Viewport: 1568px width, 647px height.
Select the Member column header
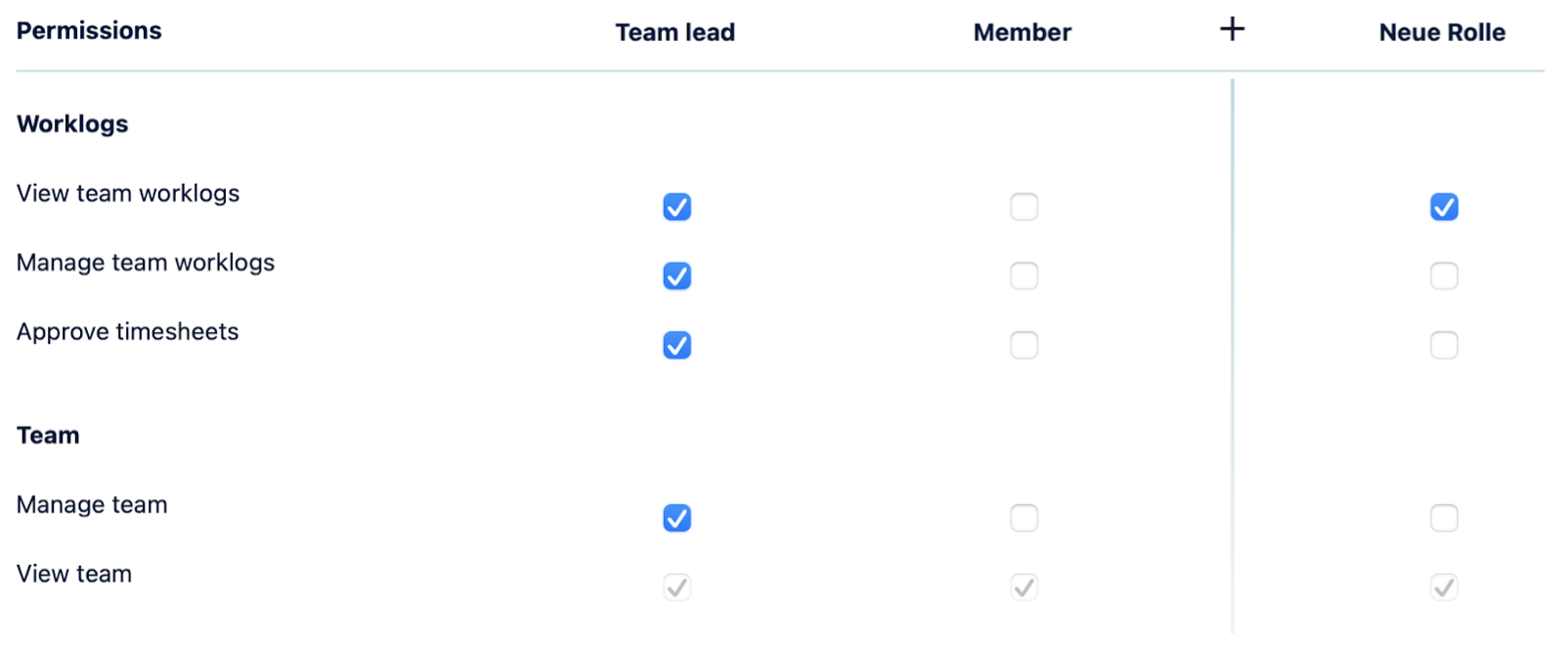click(1022, 32)
